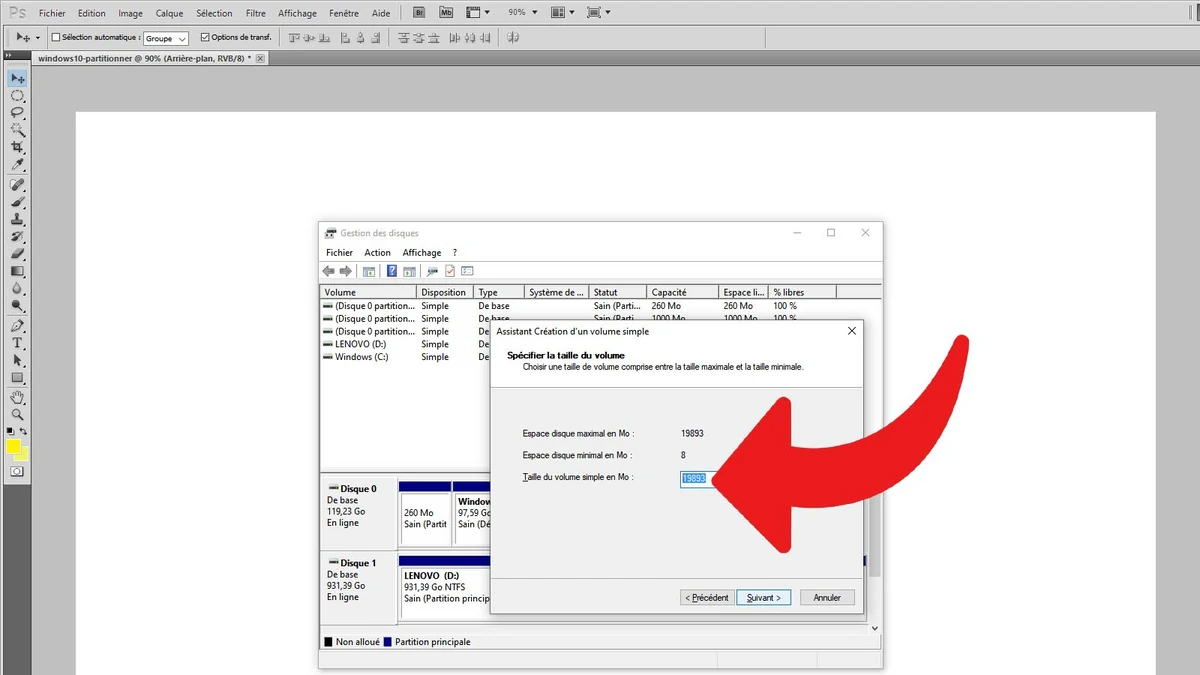1200x675 pixels.
Task: Select the Hand tool
Action: click(x=17, y=397)
